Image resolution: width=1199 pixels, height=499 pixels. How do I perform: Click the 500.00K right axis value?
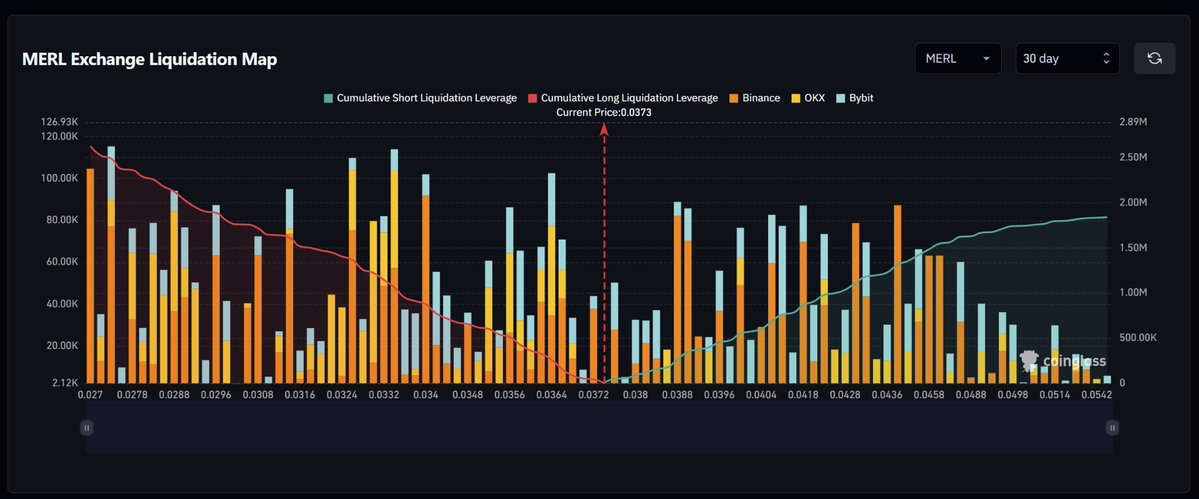point(1137,338)
